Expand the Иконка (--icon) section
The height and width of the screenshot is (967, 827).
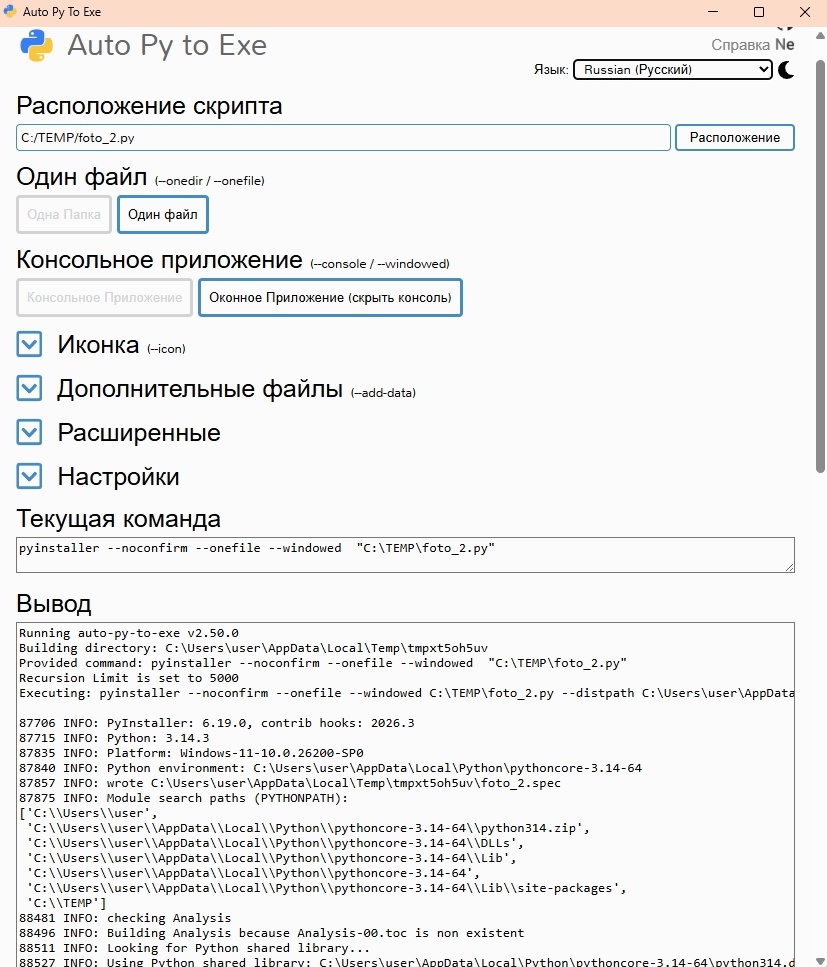(x=28, y=344)
